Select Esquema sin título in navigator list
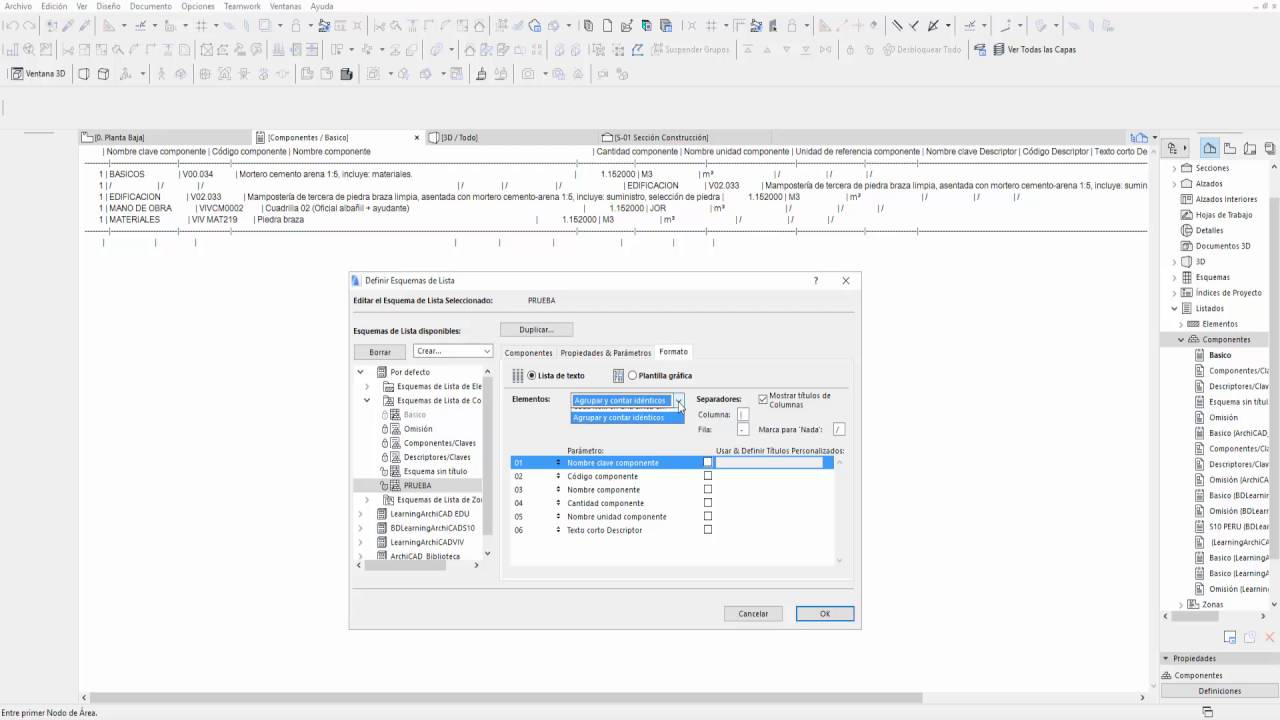This screenshot has height=720, width=1280. coord(1238,402)
